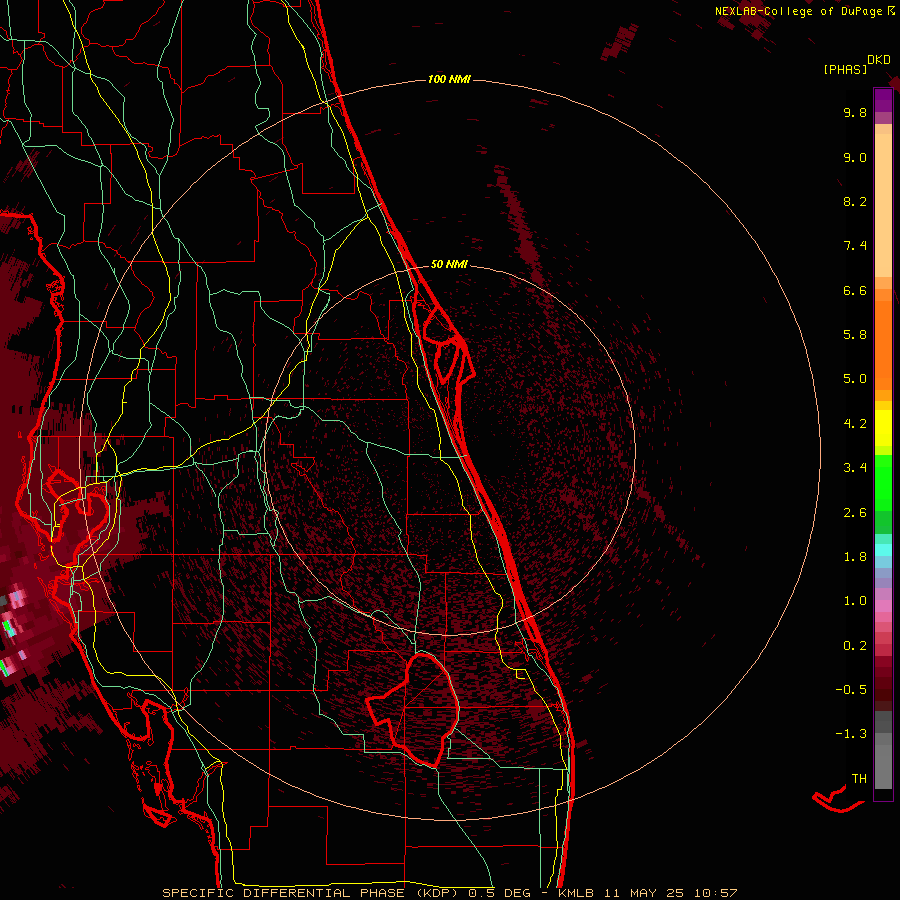
Task: Click the TH threshold label
Action: [859, 779]
